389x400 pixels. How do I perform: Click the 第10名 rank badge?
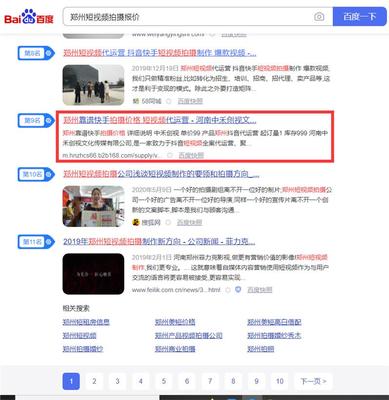tap(36, 174)
